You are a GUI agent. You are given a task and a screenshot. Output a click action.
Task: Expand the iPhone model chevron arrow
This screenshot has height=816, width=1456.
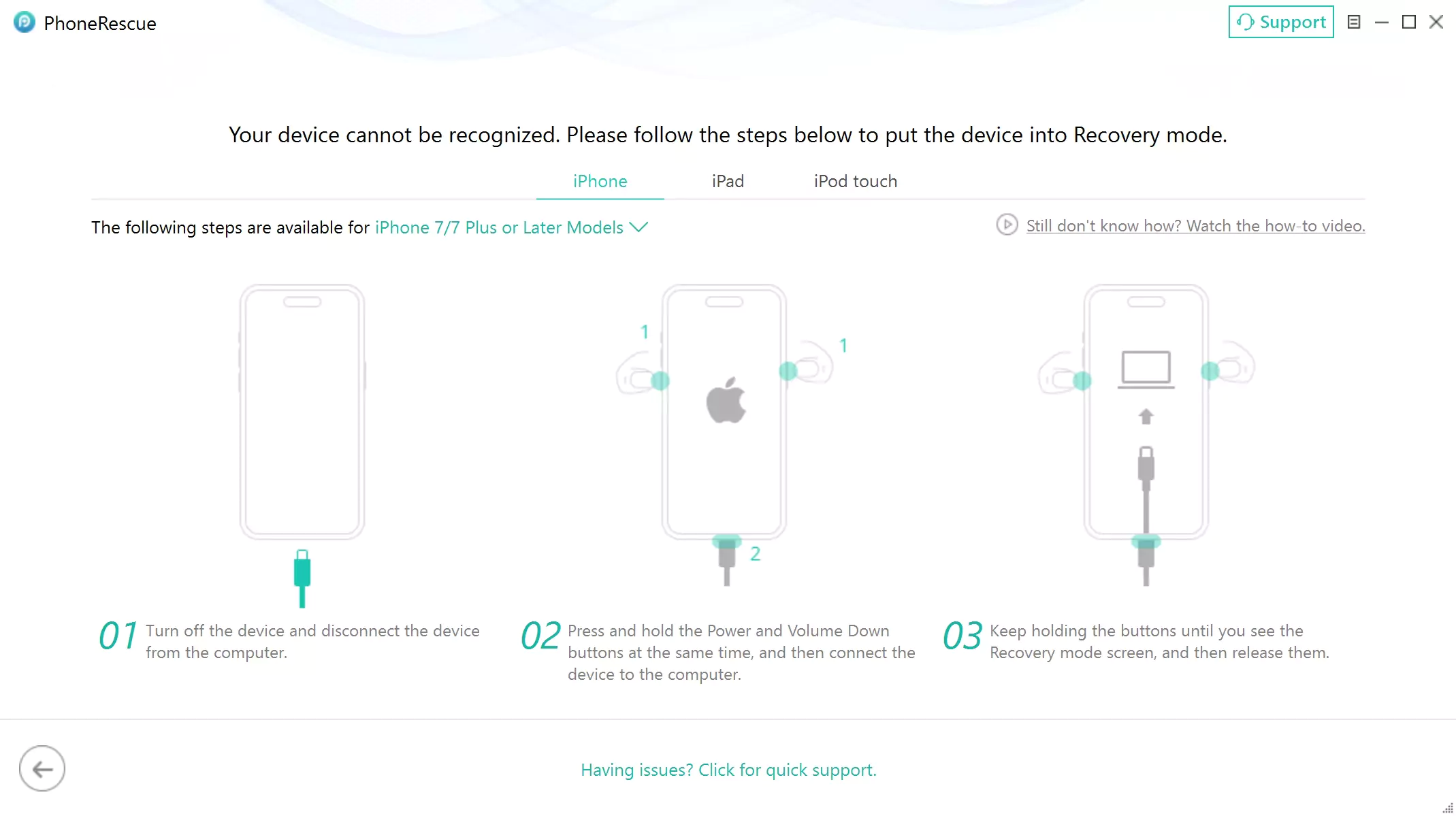point(638,227)
